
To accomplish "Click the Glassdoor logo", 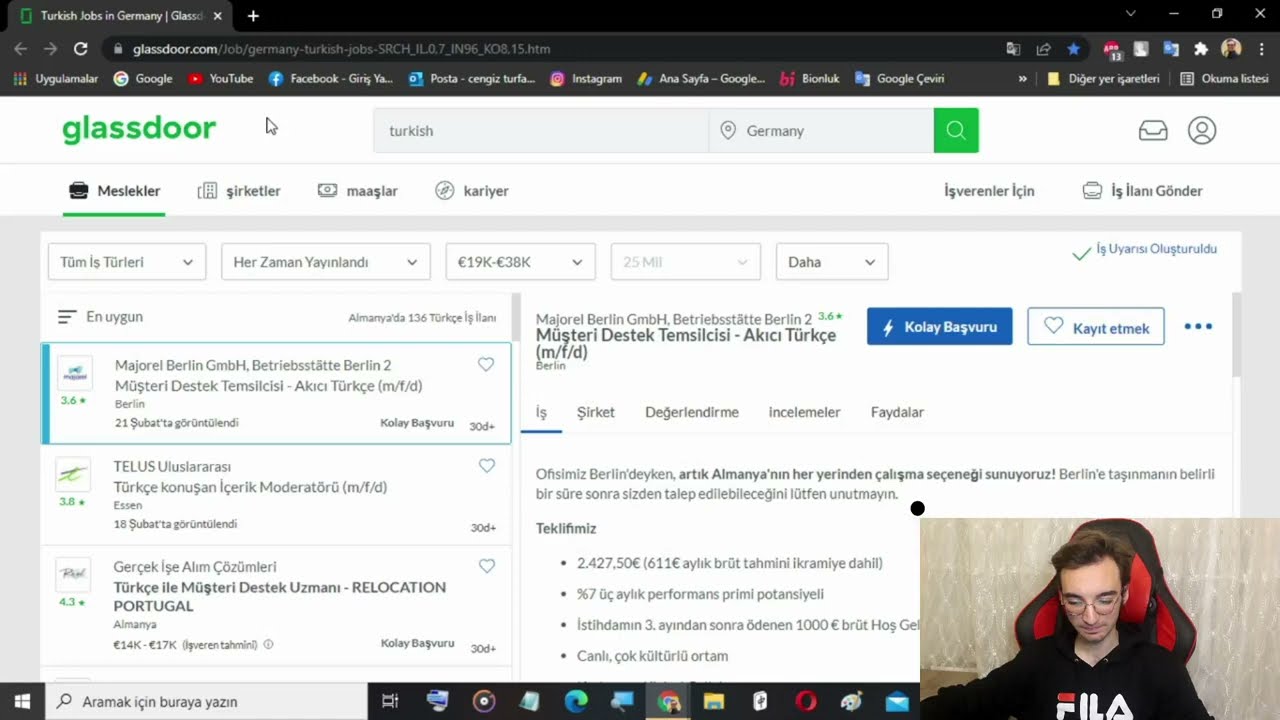I will pyautogui.click(x=139, y=129).
